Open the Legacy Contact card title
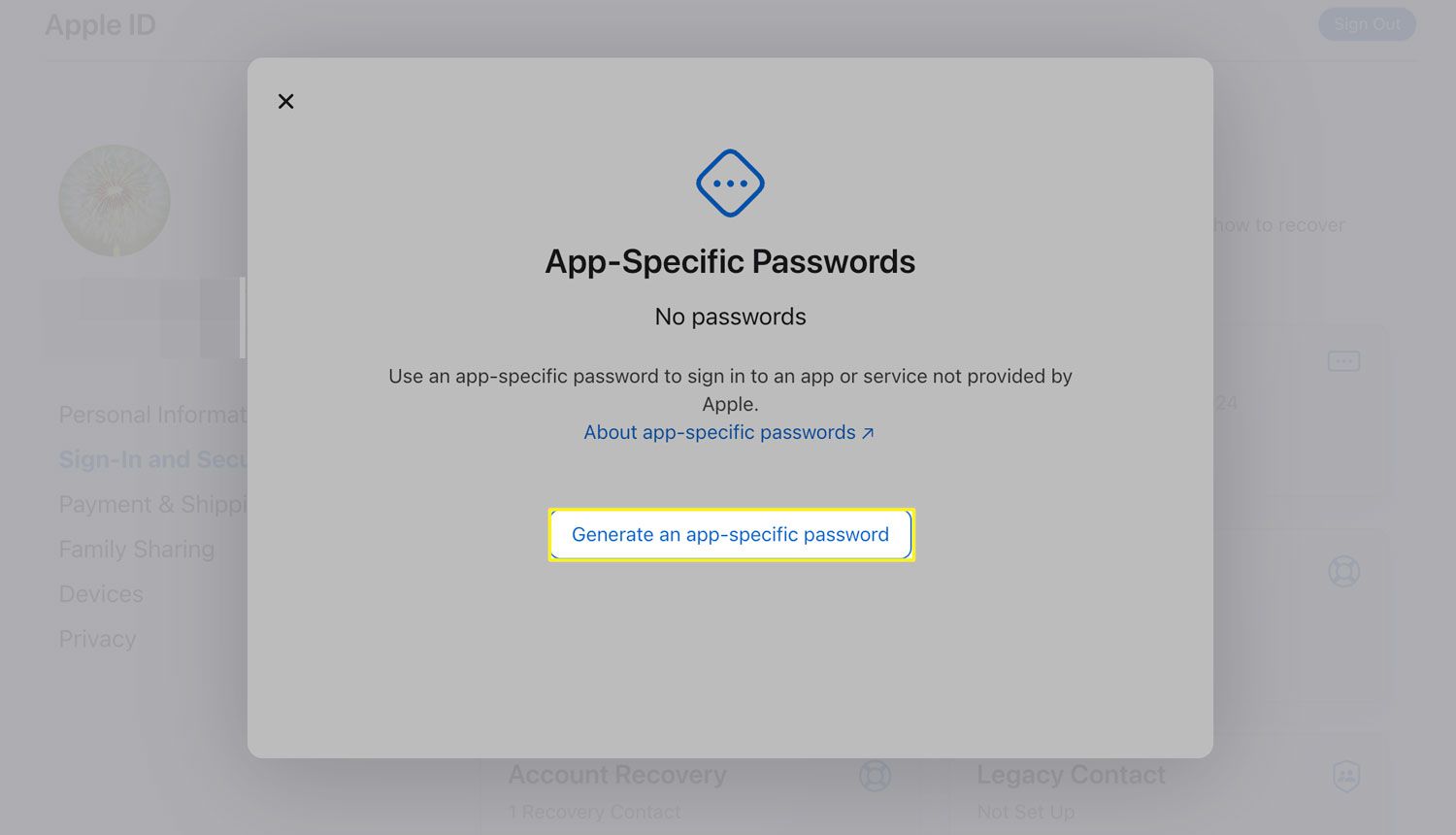Viewport: 1456px width, 835px height. click(x=1071, y=775)
